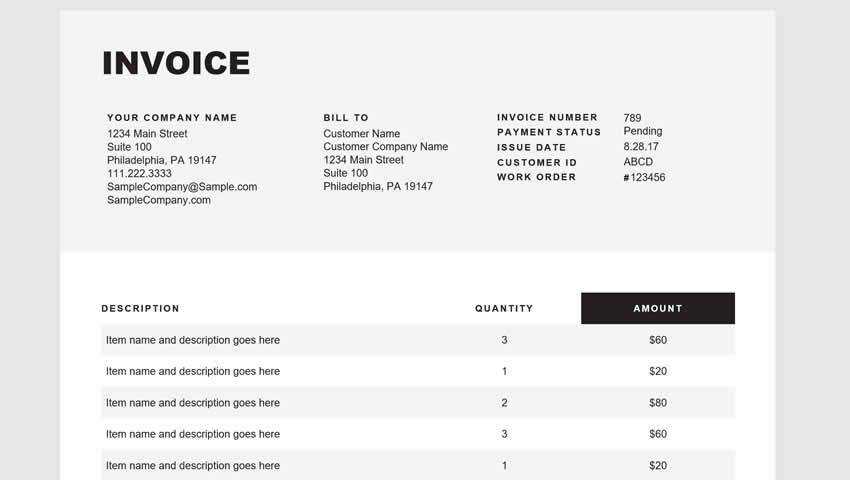
Task: Click the SampleCompany@Sample.com email address
Action: 182,187
